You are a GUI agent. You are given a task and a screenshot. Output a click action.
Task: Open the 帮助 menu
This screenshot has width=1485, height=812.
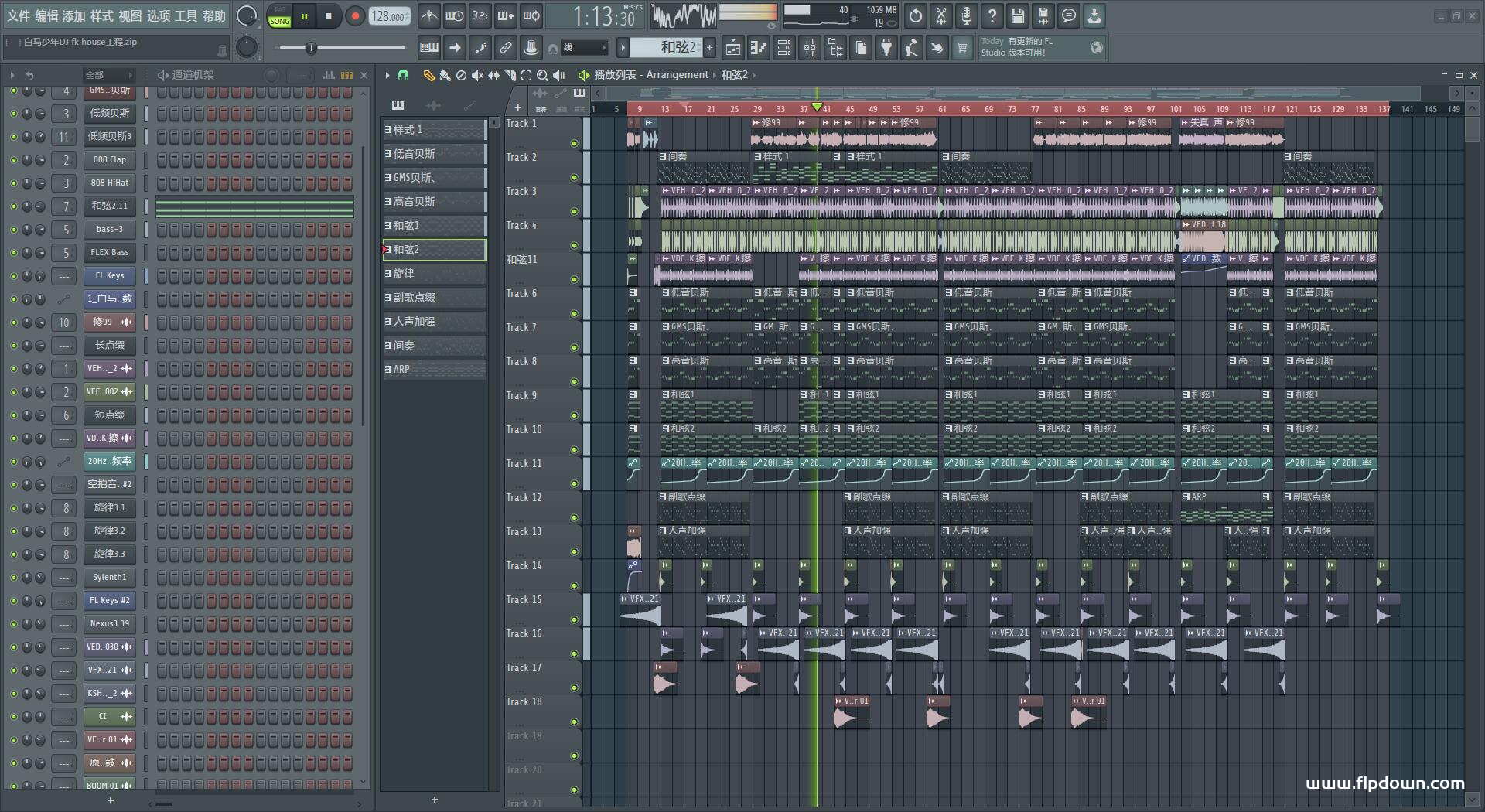[214, 15]
